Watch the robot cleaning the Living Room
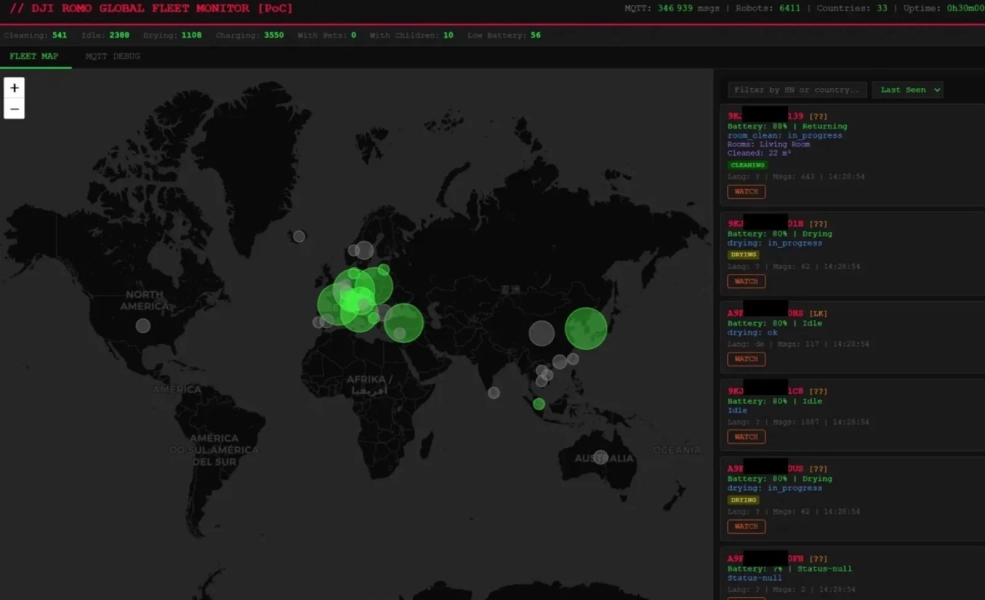This screenshot has height=600, width=985. (x=746, y=191)
